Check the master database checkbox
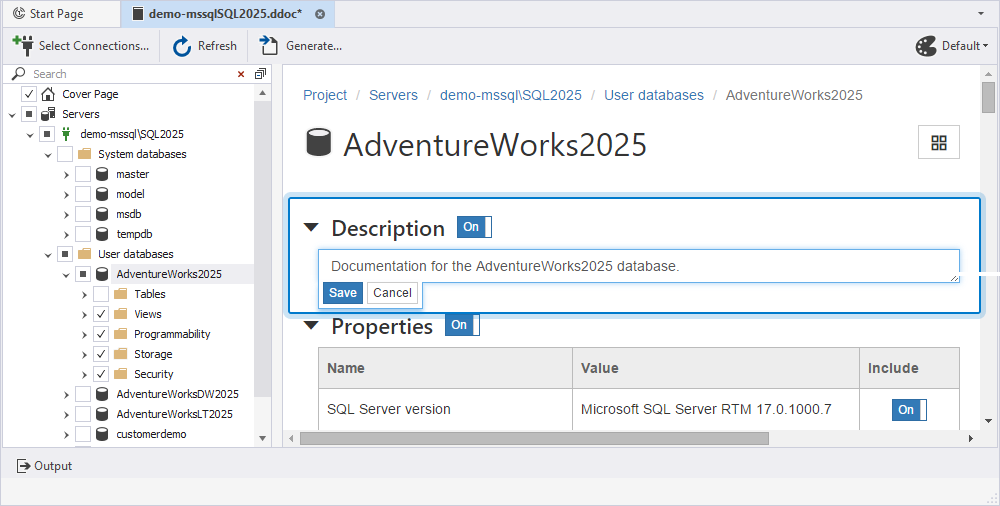The width and height of the screenshot is (1000, 506). 83,174
